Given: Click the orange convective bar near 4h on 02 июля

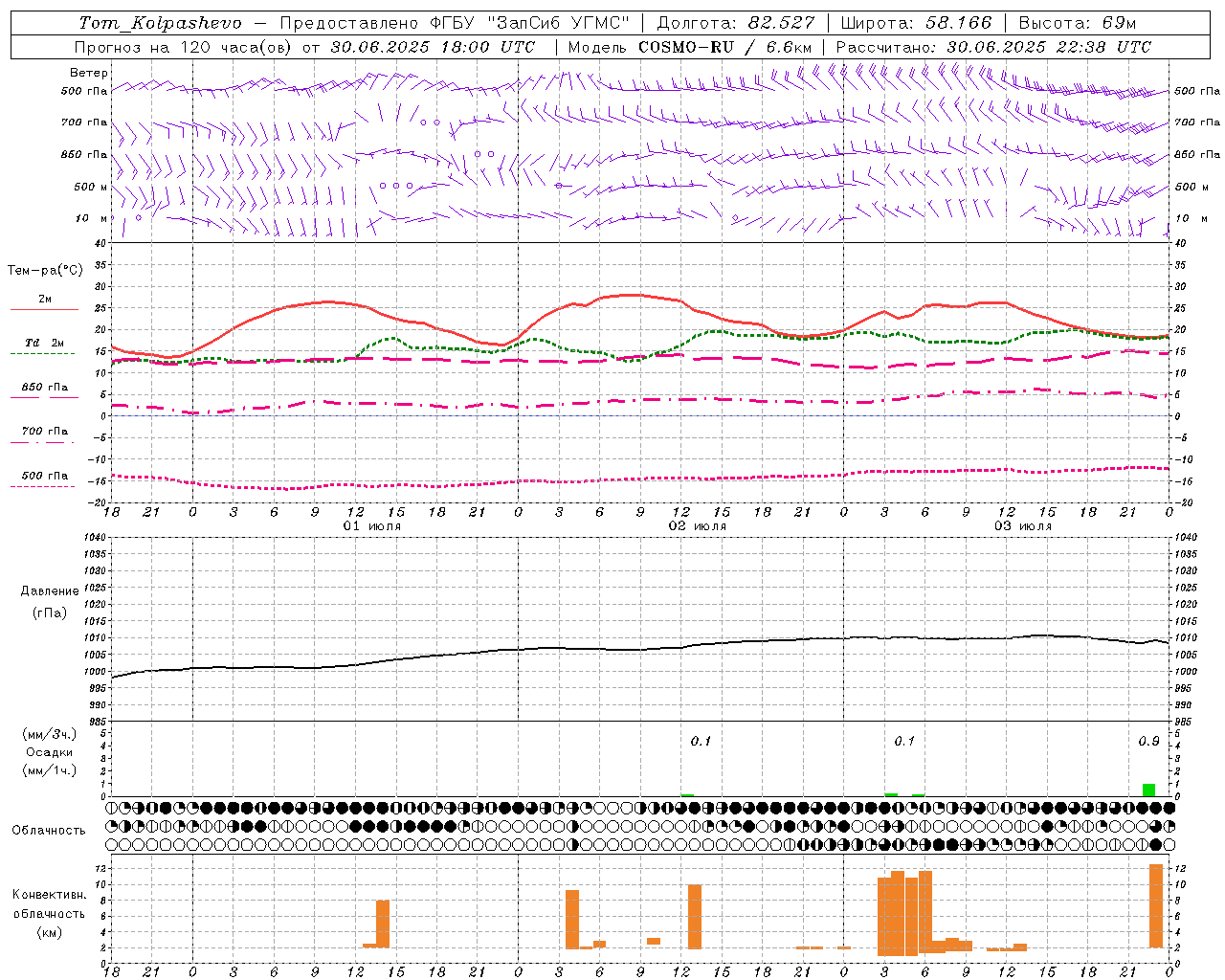Looking at the screenshot, I should click(572, 919).
